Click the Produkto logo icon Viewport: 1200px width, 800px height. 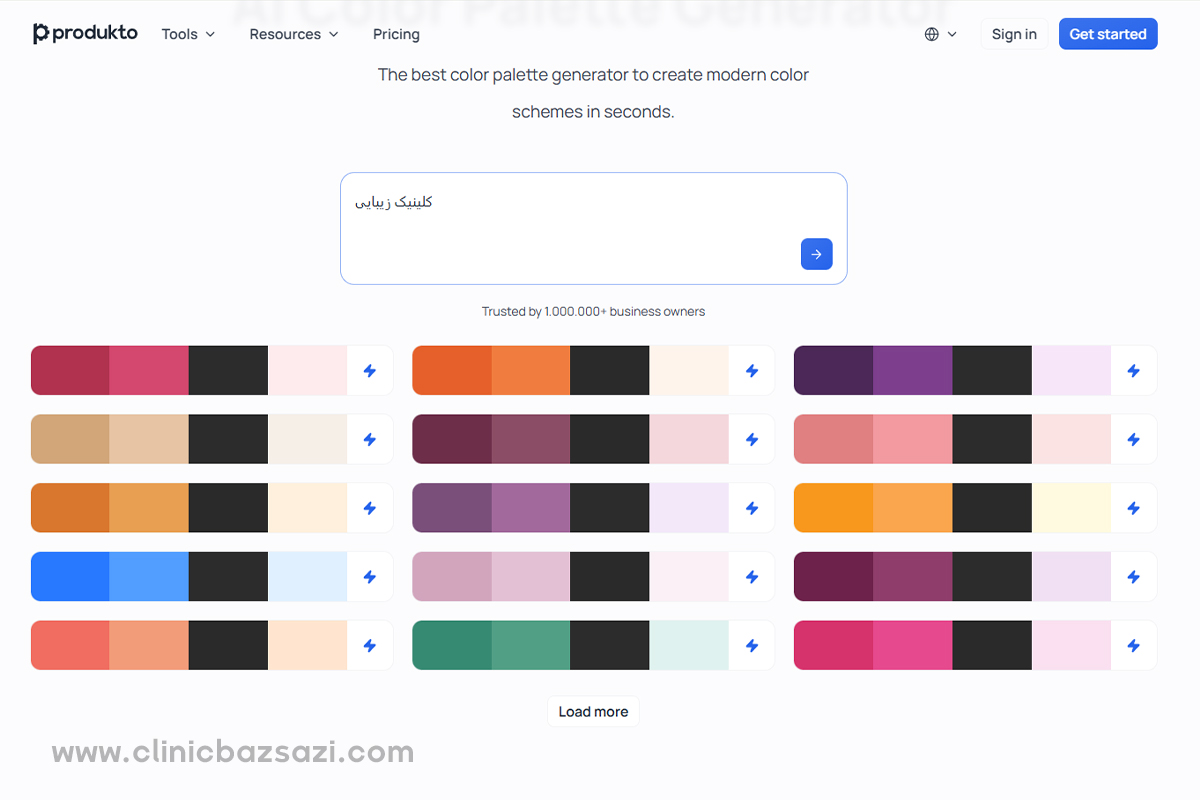pos(41,34)
